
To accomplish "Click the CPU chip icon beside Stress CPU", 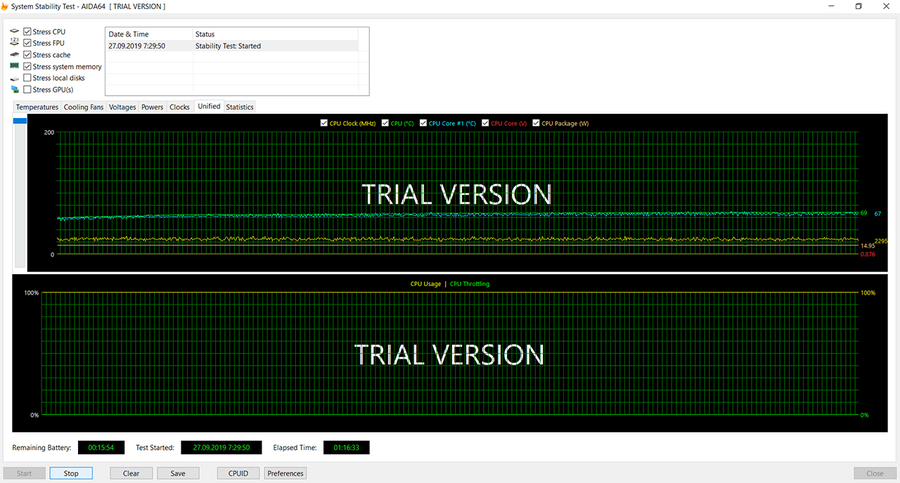I will click(14, 32).
